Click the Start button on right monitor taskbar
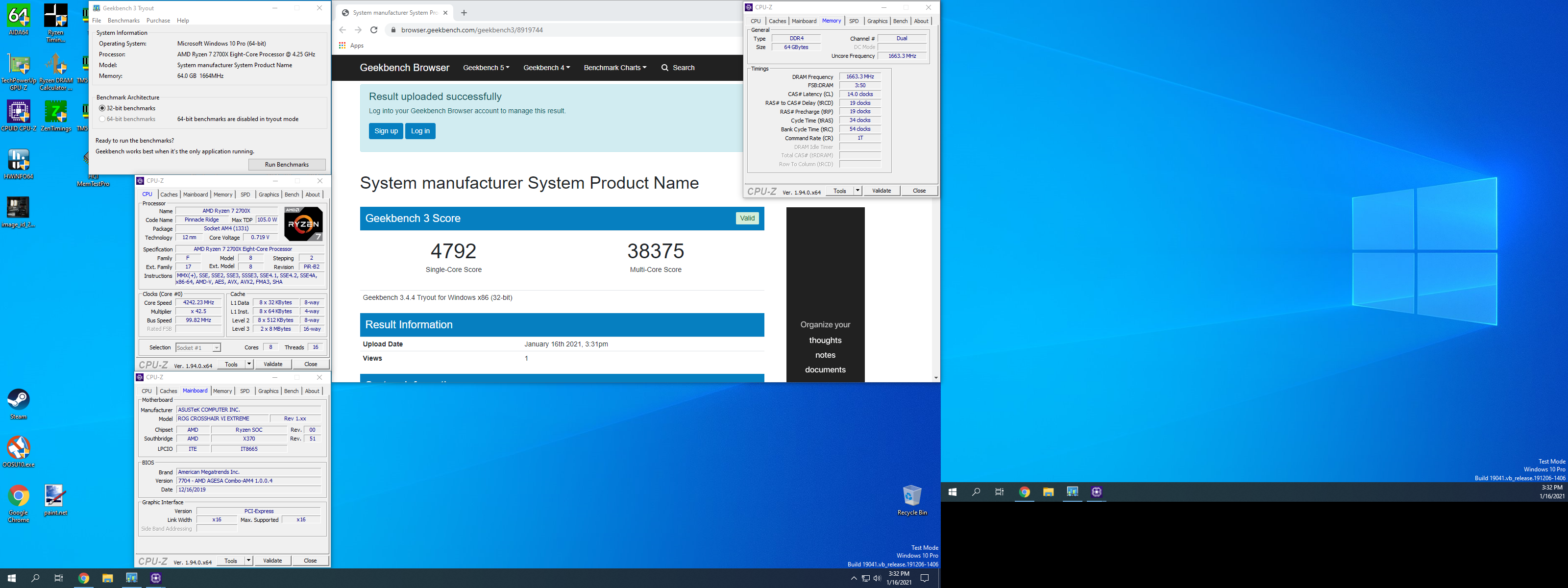Image resolution: width=1568 pixels, height=588 pixels. [x=953, y=492]
